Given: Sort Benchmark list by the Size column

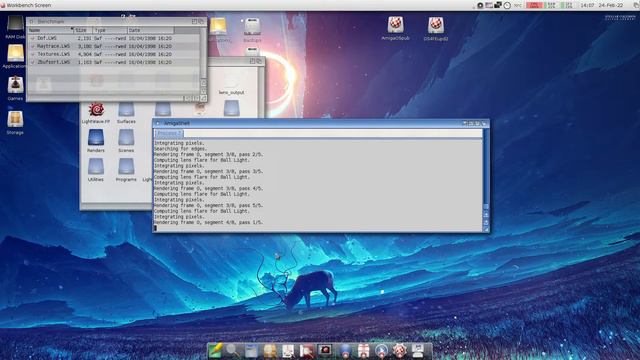Looking at the screenshot, I should pos(83,30).
